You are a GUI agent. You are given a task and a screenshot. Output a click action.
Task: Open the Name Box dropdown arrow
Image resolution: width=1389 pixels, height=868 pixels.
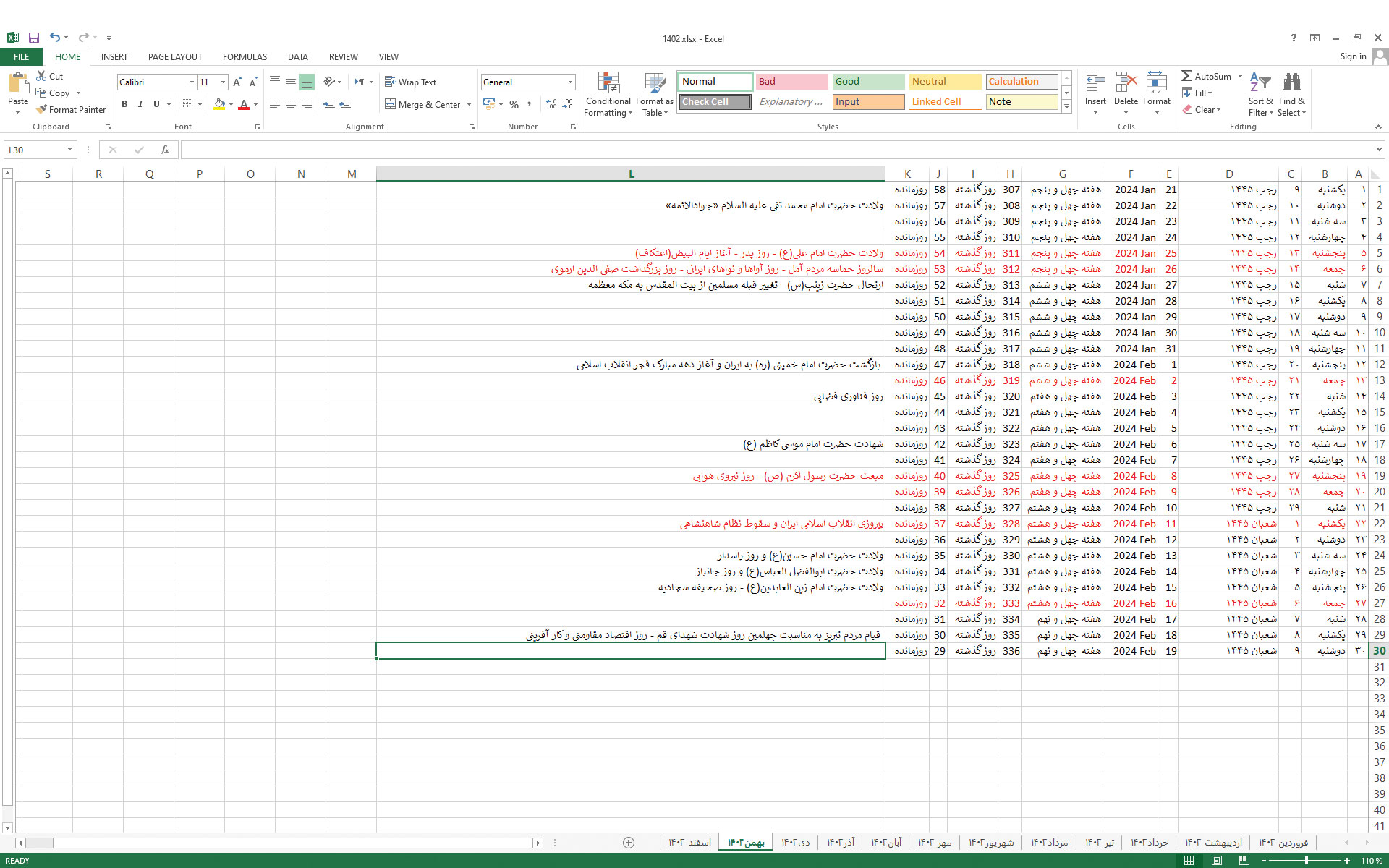click(69, 150)
